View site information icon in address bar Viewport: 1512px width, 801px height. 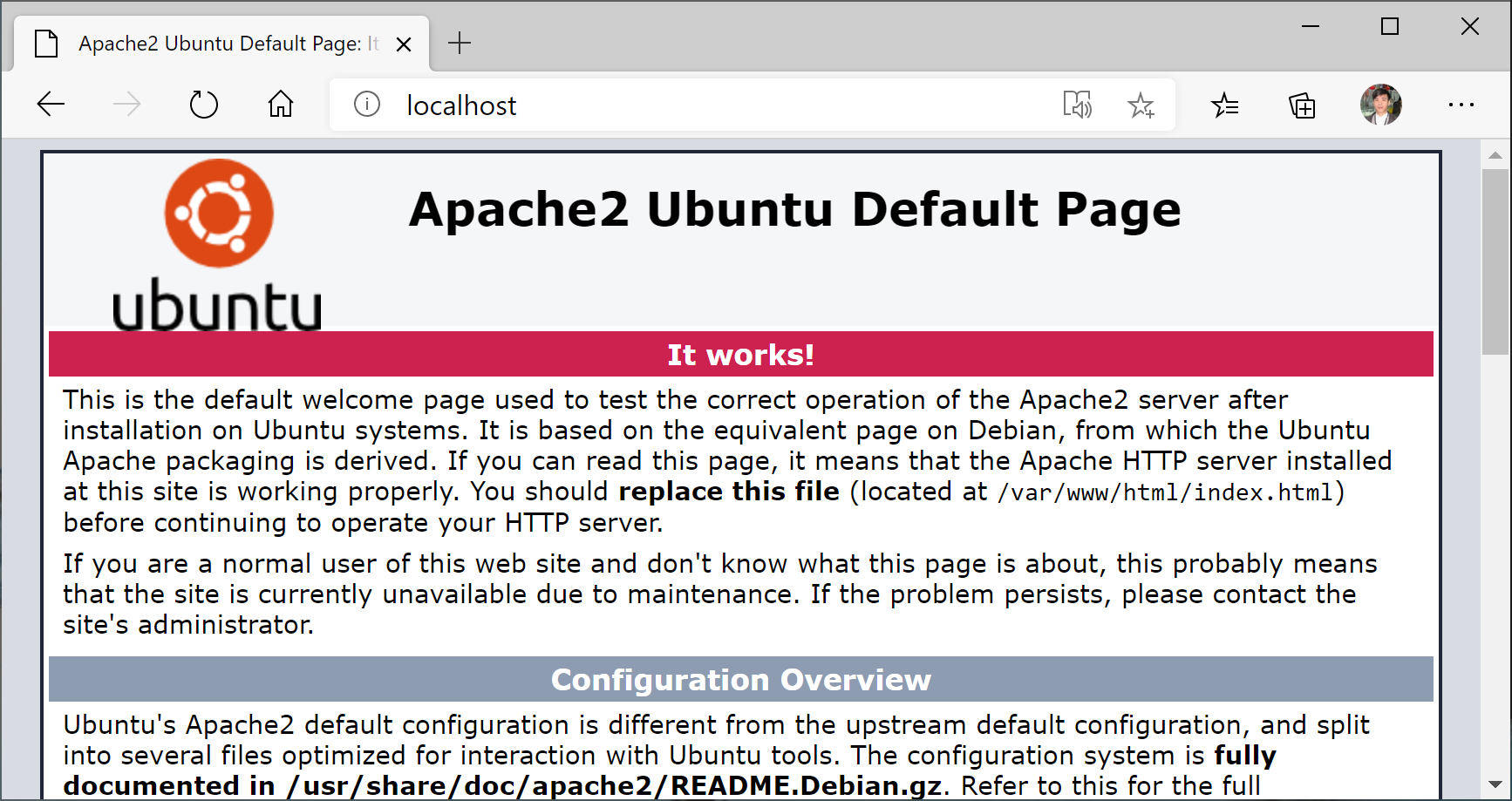(x=367, y=105)
